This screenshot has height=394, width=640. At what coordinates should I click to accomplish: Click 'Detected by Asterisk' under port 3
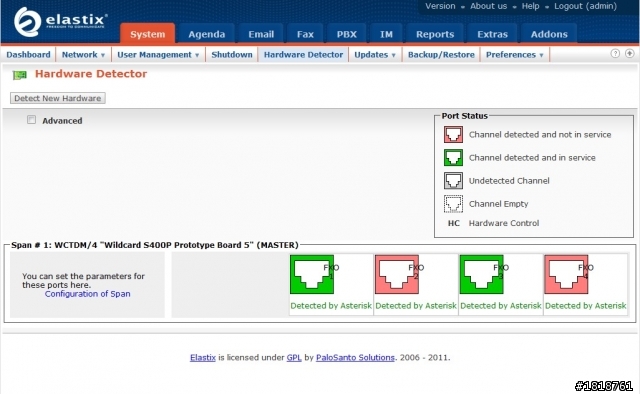tap(501, 306)
